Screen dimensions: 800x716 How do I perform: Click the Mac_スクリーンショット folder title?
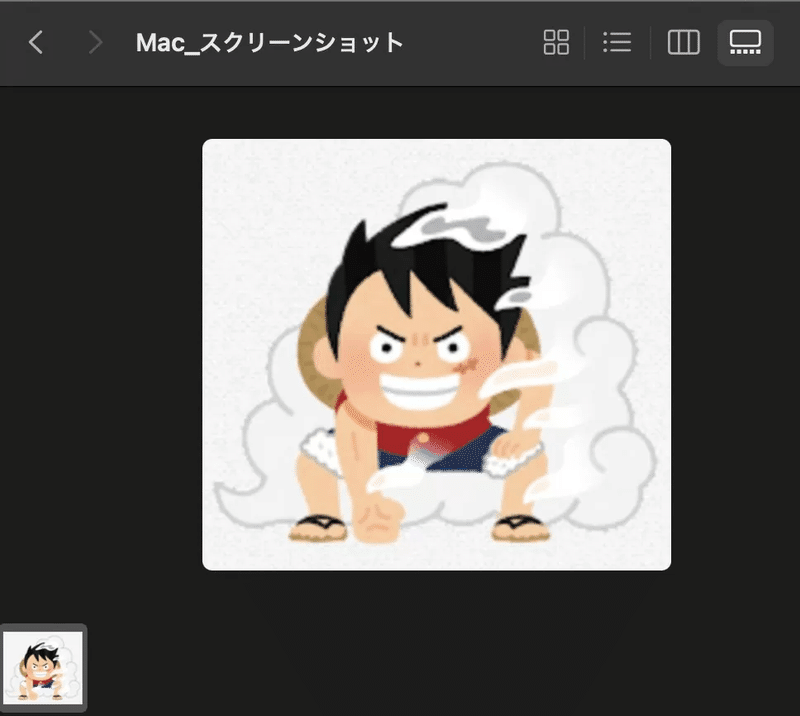[270, 43]
